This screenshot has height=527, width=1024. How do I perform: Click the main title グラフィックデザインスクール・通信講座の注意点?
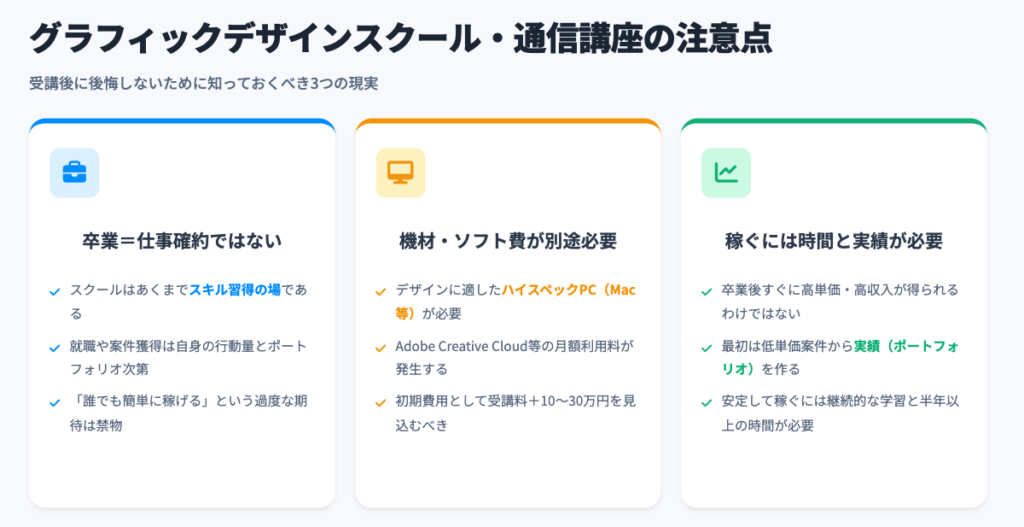(x=400, y=38)
